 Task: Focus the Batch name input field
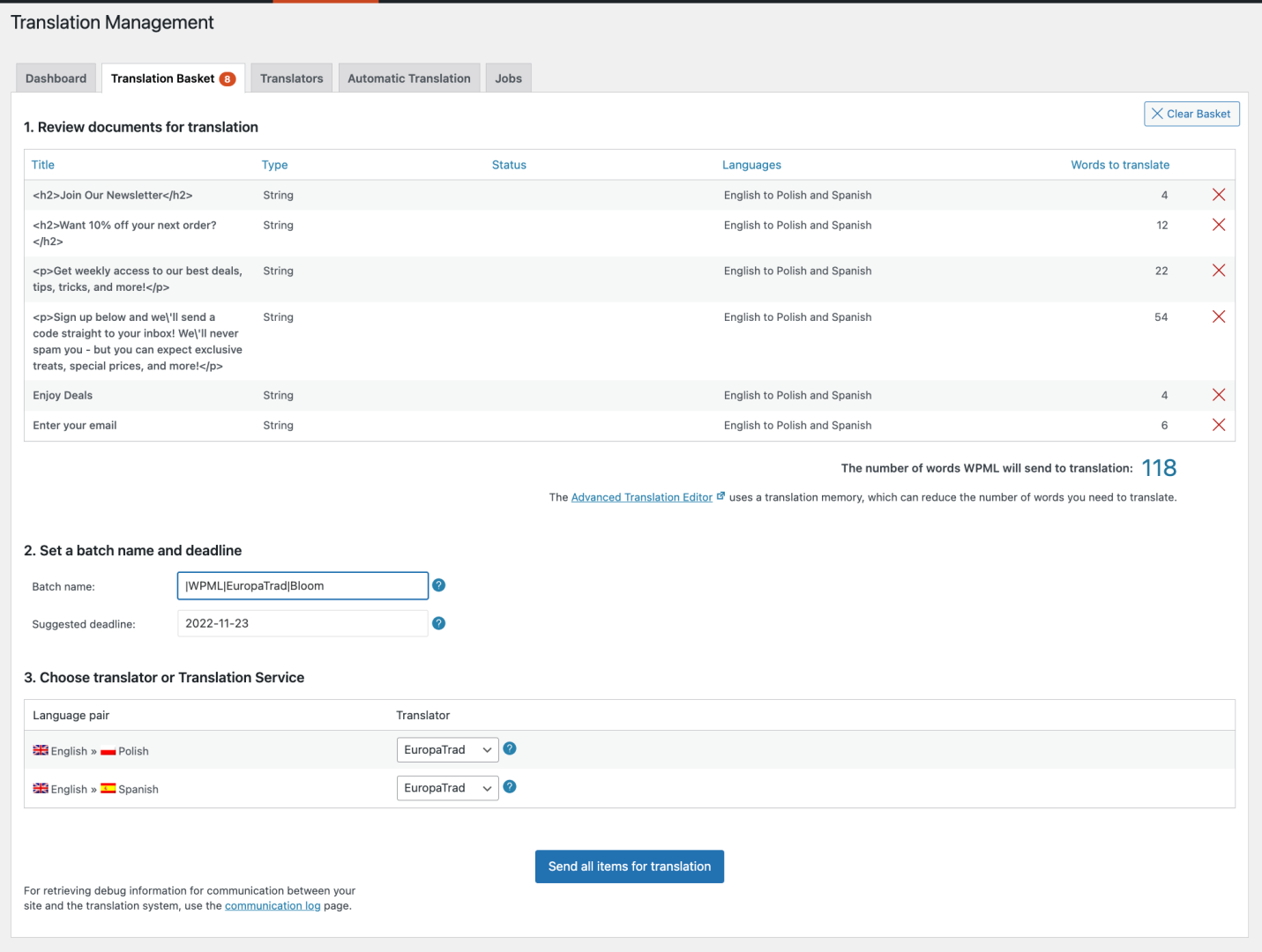(302, 586)
